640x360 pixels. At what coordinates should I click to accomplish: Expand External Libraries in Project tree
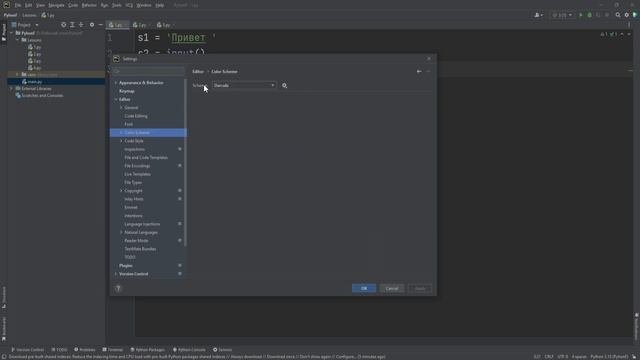[x=12, y=89]
